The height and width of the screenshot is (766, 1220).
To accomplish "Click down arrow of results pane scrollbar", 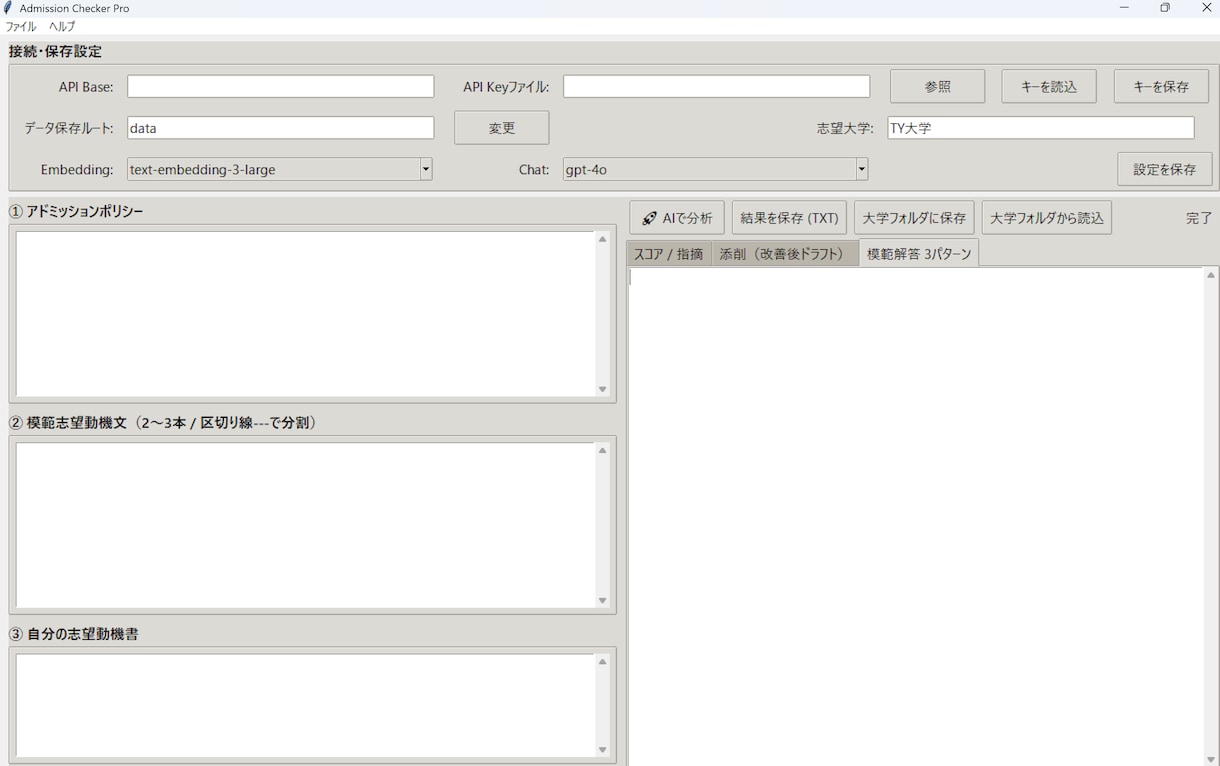I will pos(1211,759).
